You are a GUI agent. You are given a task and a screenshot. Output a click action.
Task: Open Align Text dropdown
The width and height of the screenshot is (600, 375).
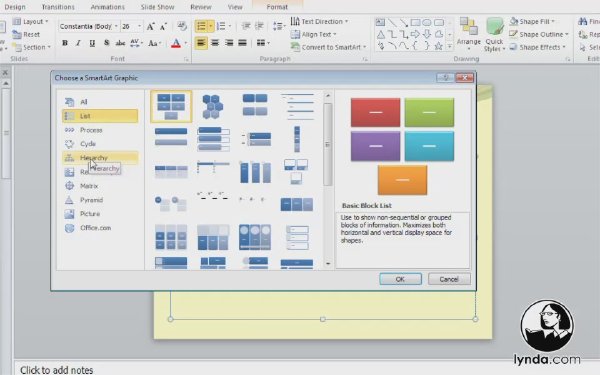(x=314, y=34)
